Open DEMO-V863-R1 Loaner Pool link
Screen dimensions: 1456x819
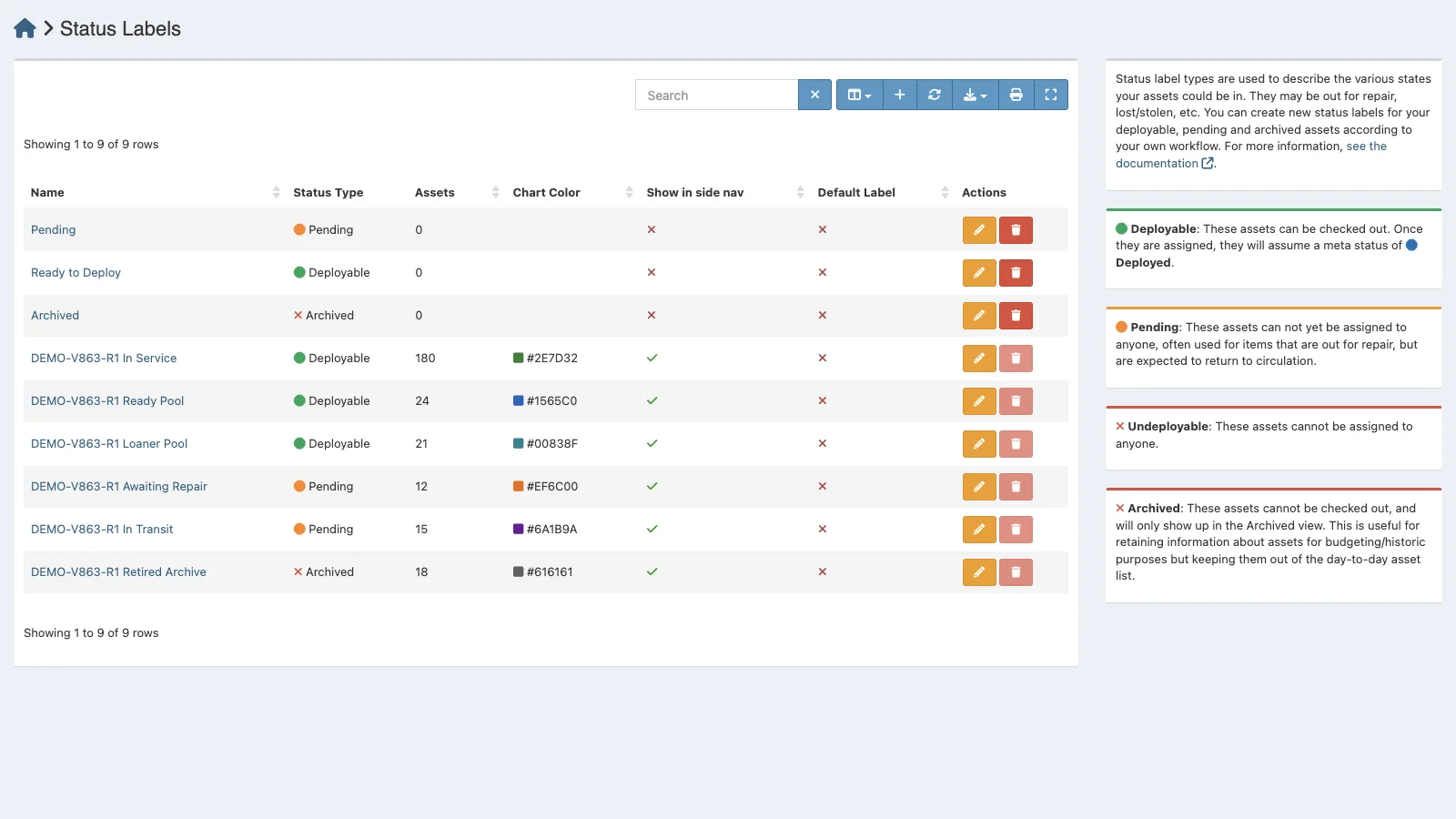[x=109, y=444]
